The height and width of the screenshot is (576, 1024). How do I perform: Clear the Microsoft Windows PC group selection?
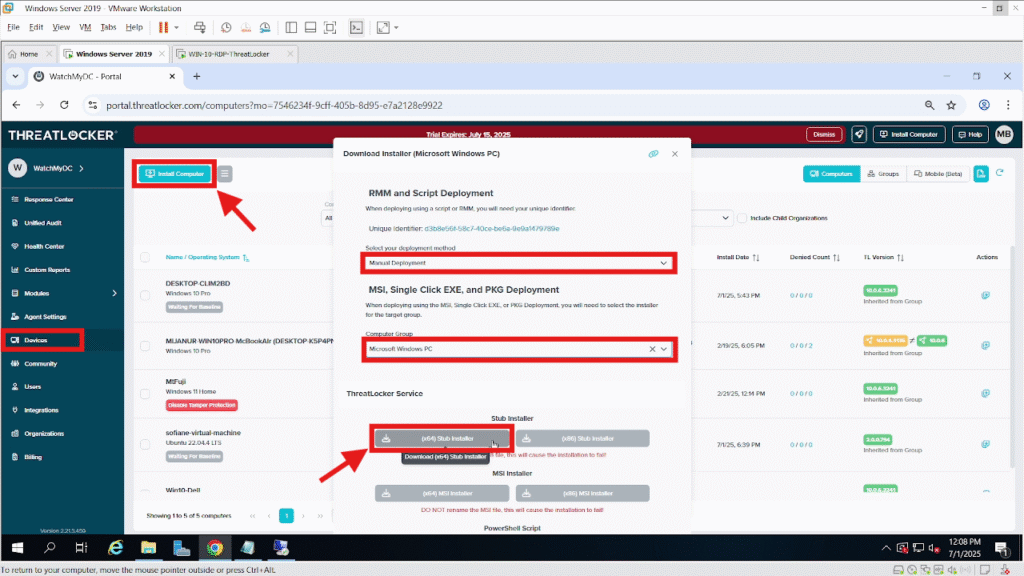point(652,349)
